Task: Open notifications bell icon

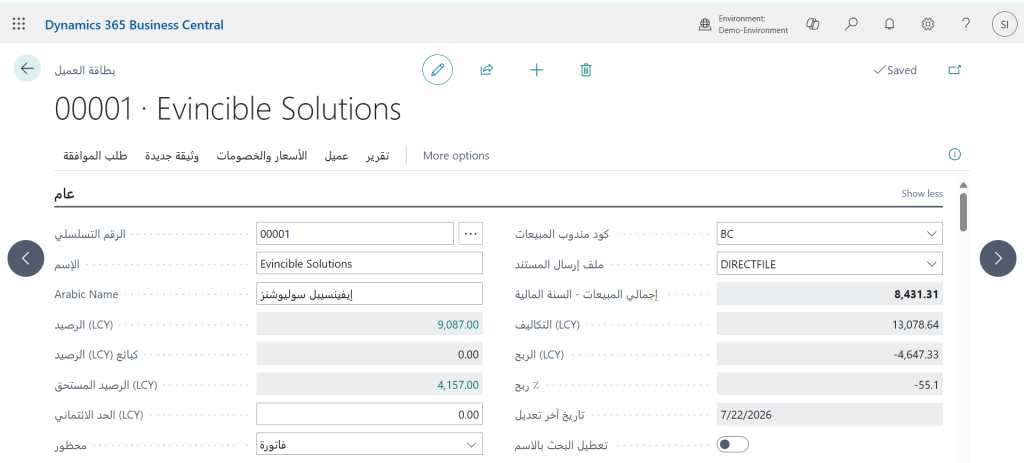Action: 889,25
